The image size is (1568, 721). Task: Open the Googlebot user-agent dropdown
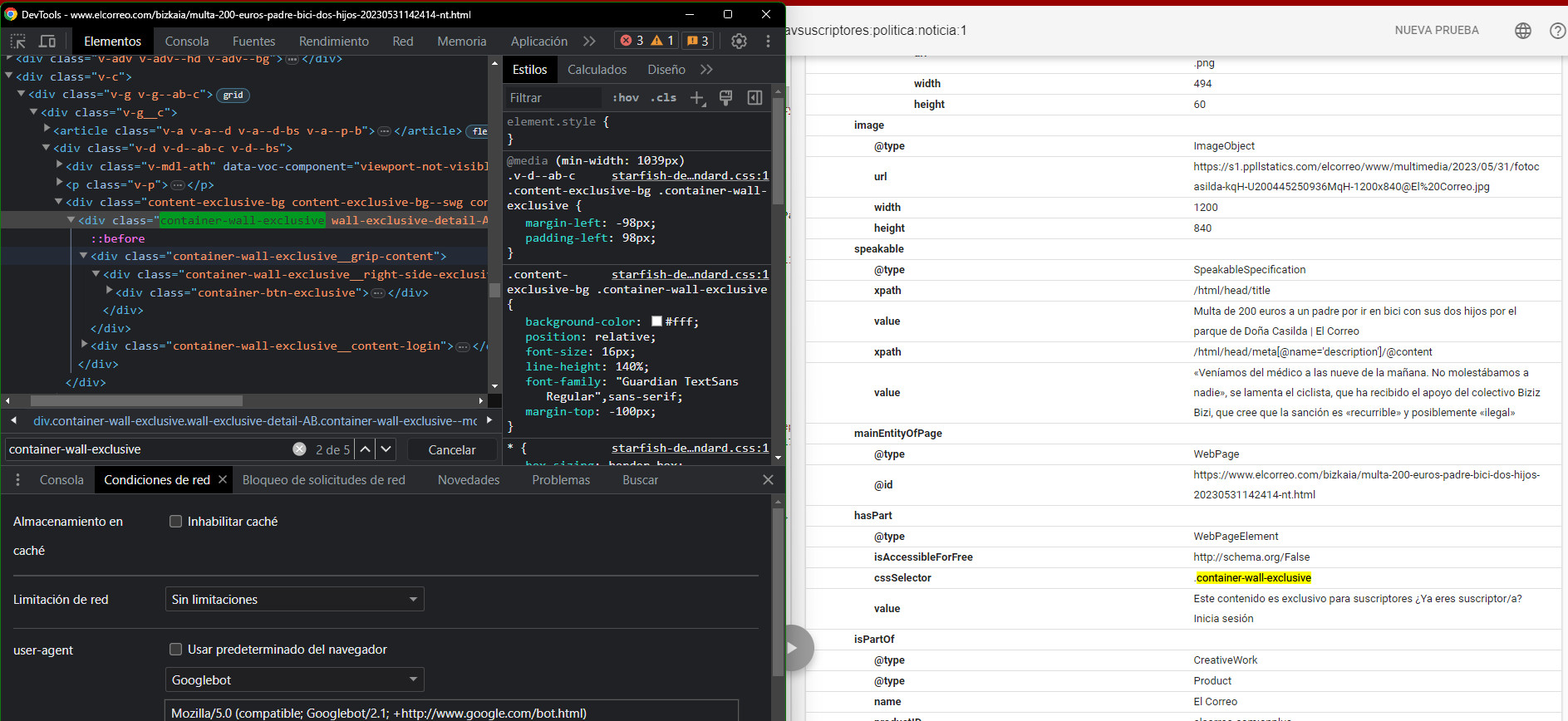(294, 680)
